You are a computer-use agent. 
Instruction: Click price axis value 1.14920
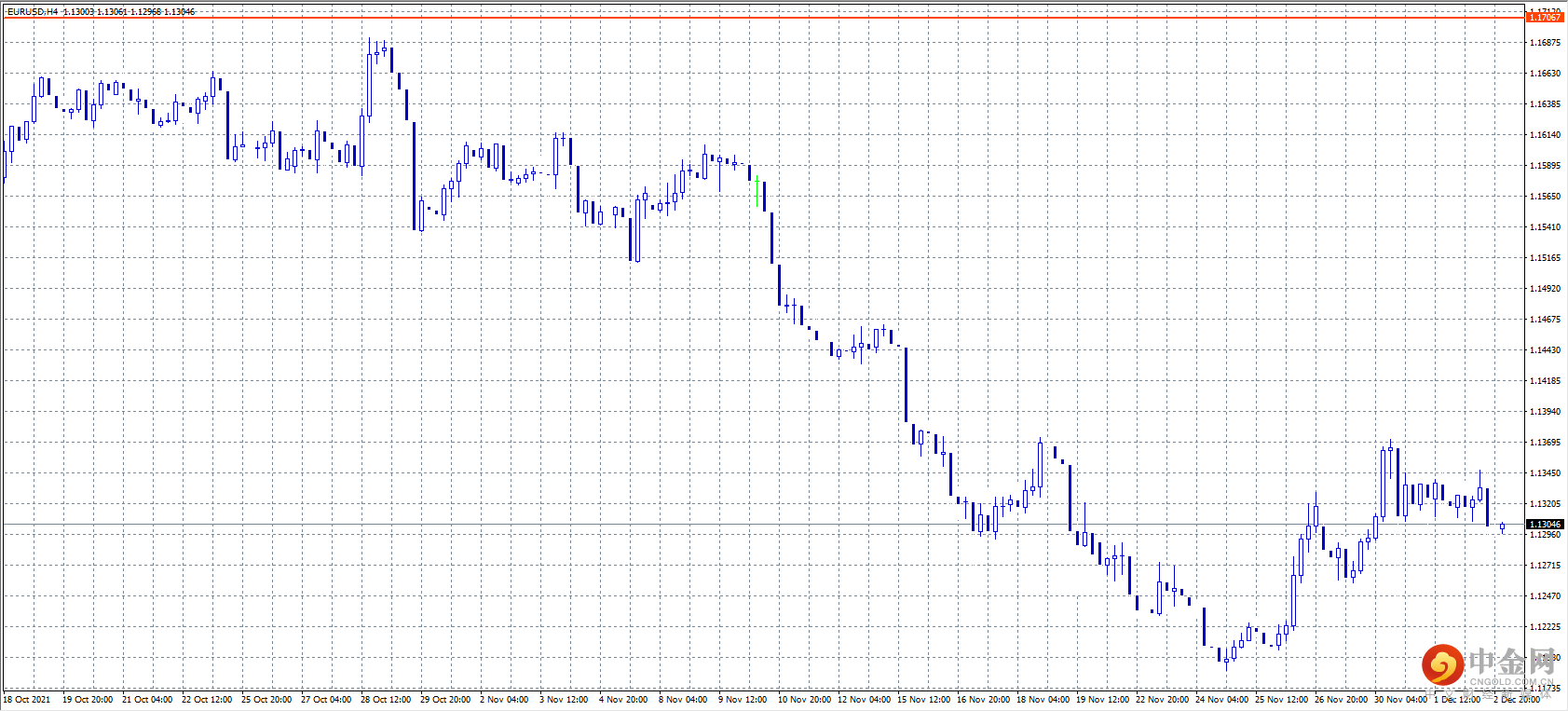click(x=1546, y=289)
